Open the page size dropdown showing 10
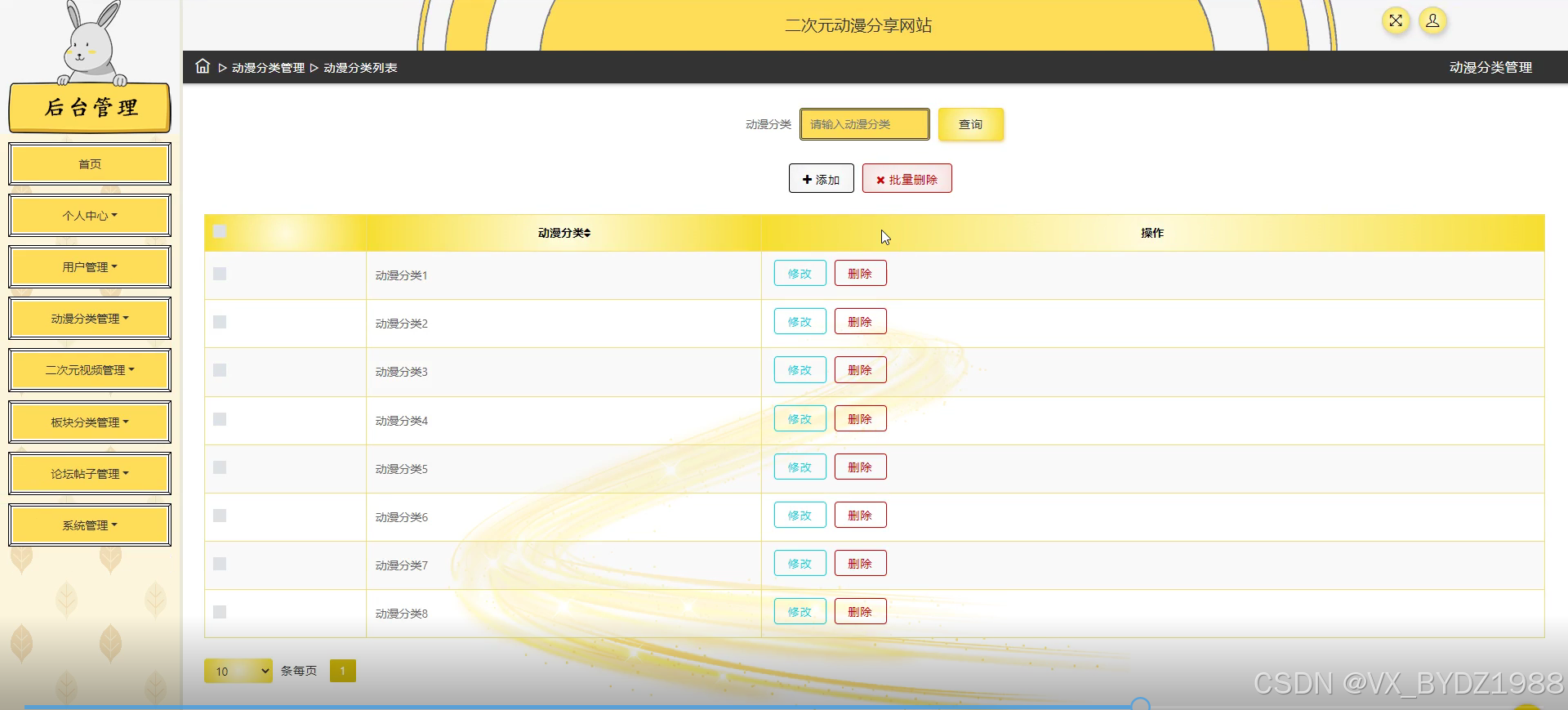Image resolution: width=1568 pixels, height=710 pixels. pyautogui.click(x=238, y=671)
